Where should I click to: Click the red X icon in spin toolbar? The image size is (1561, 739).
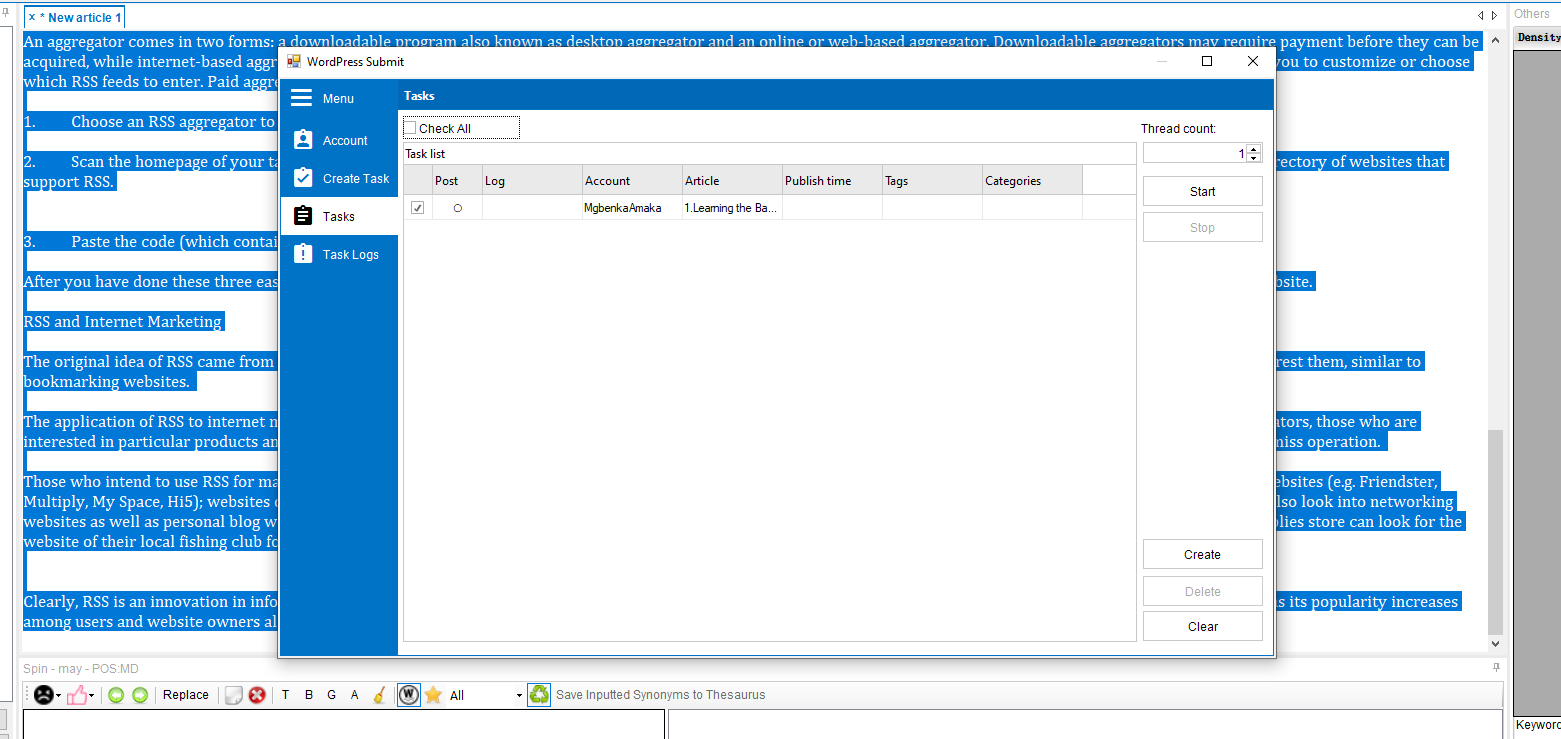click(x=257, y=695)
